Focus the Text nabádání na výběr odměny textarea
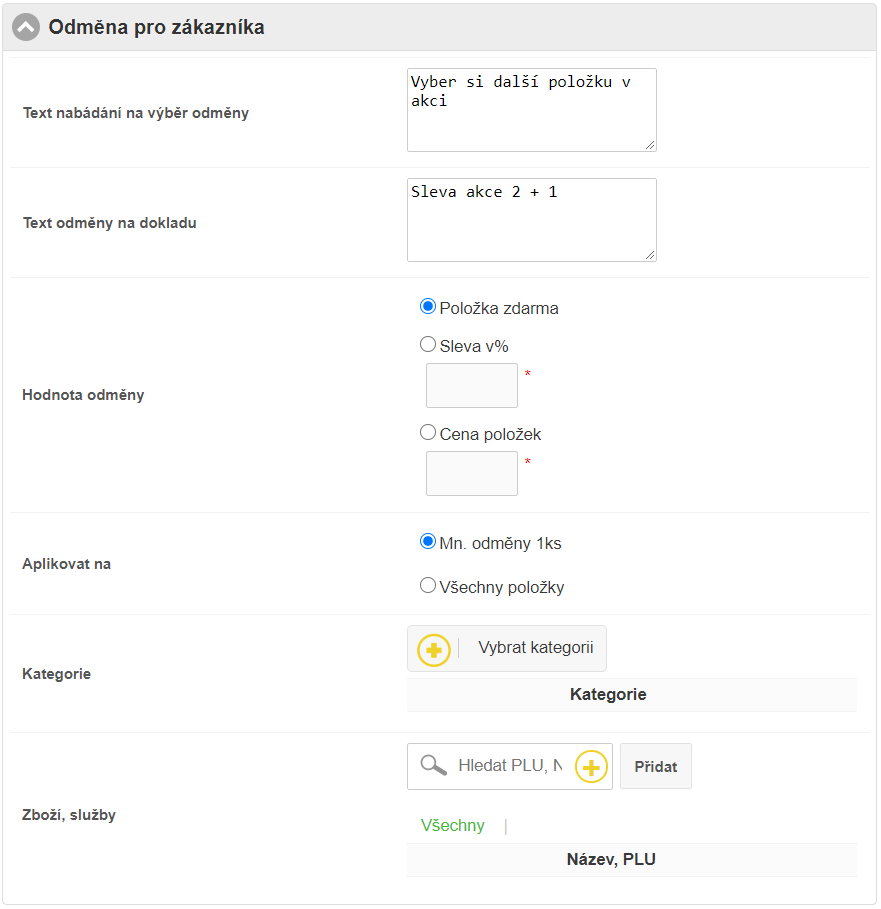Viewport: 881px width, 909px height. [531, 110]
